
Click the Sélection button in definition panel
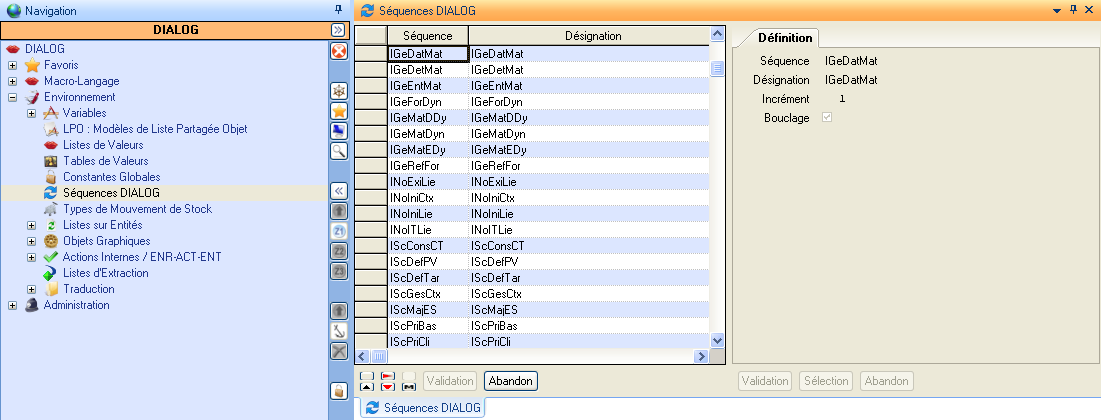(x=826, y=381)
